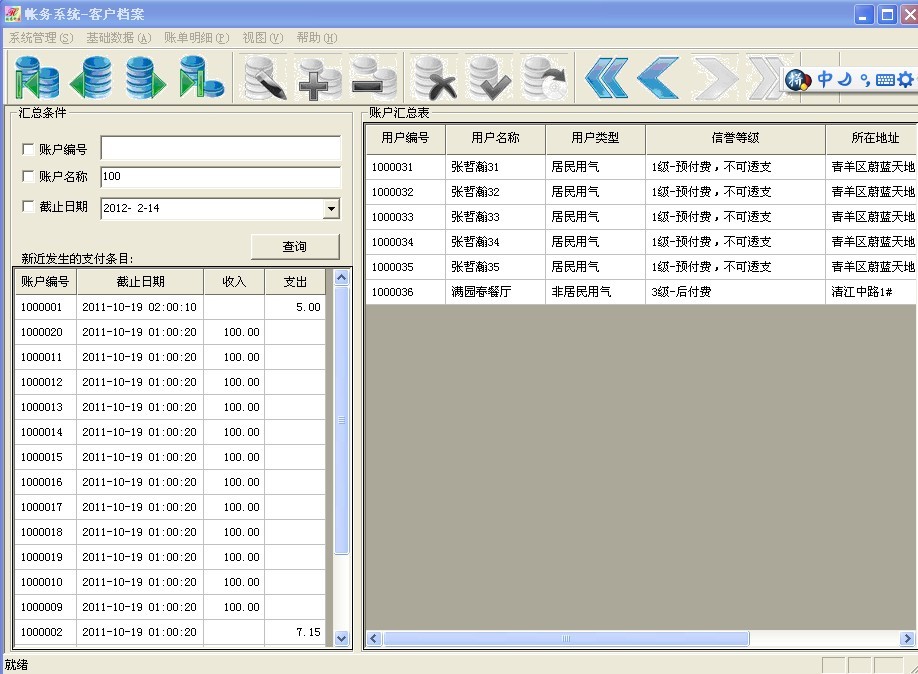Tick the 账户名称 checkbox
918x674 pixels.
click(x=28, y=177)
